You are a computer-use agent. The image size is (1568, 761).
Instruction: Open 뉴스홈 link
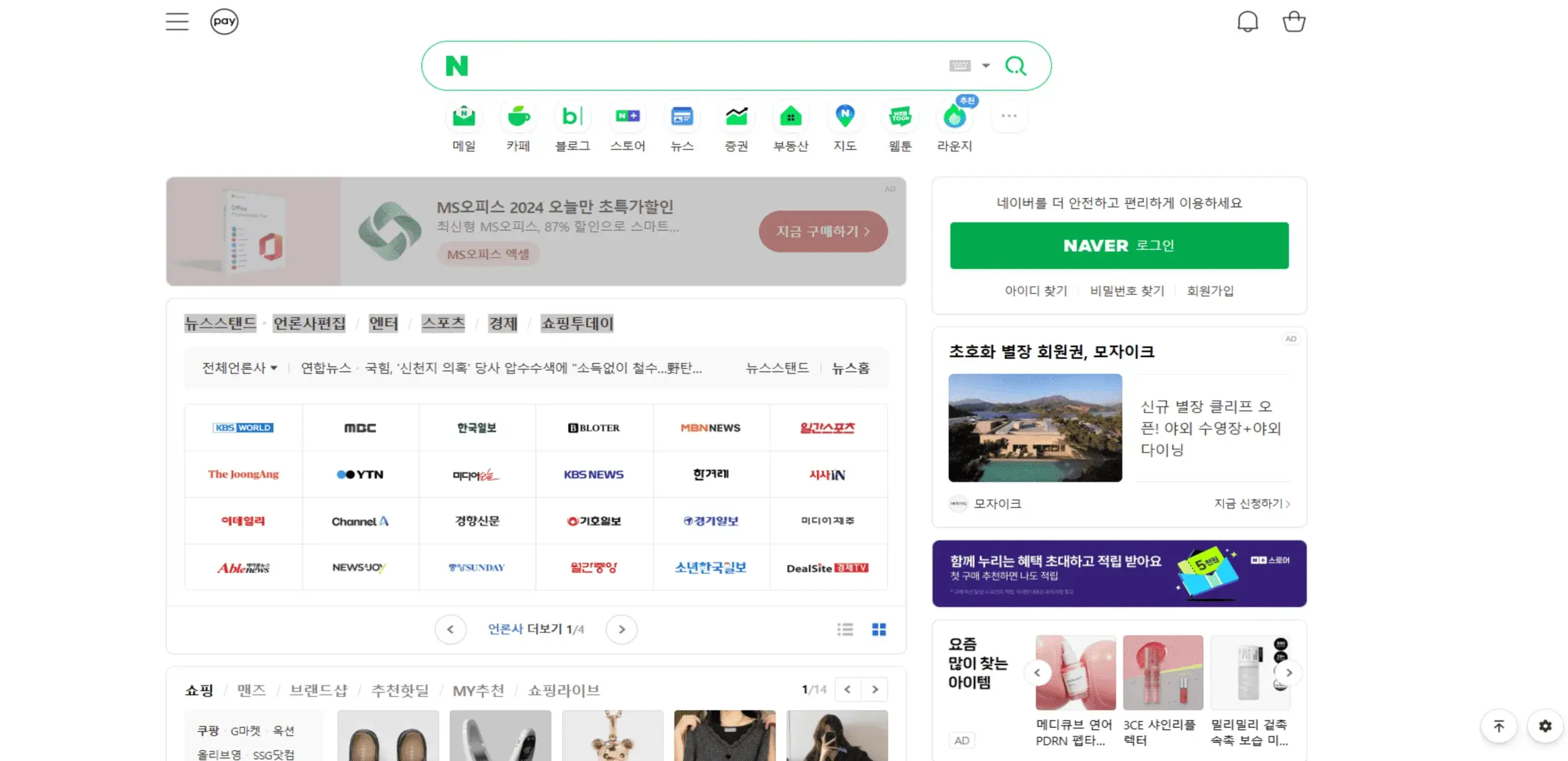pyautogui.click(x=850, y=368)
